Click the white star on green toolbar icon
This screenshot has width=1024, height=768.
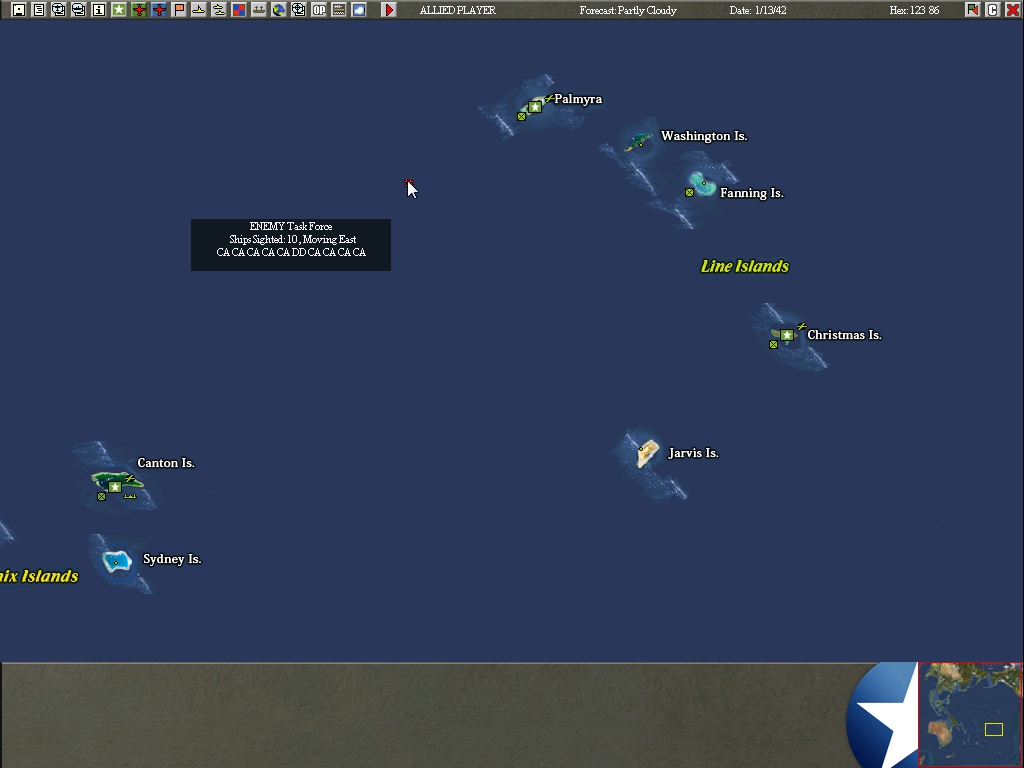119,10
